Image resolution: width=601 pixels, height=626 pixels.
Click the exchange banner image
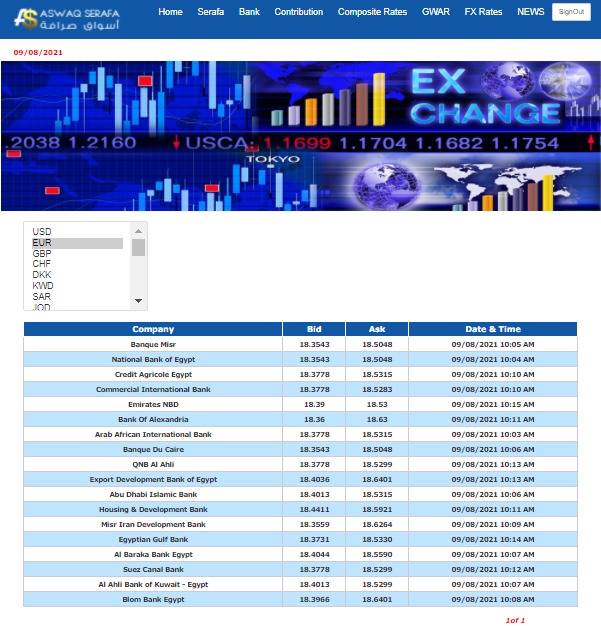tap(301, 136)
